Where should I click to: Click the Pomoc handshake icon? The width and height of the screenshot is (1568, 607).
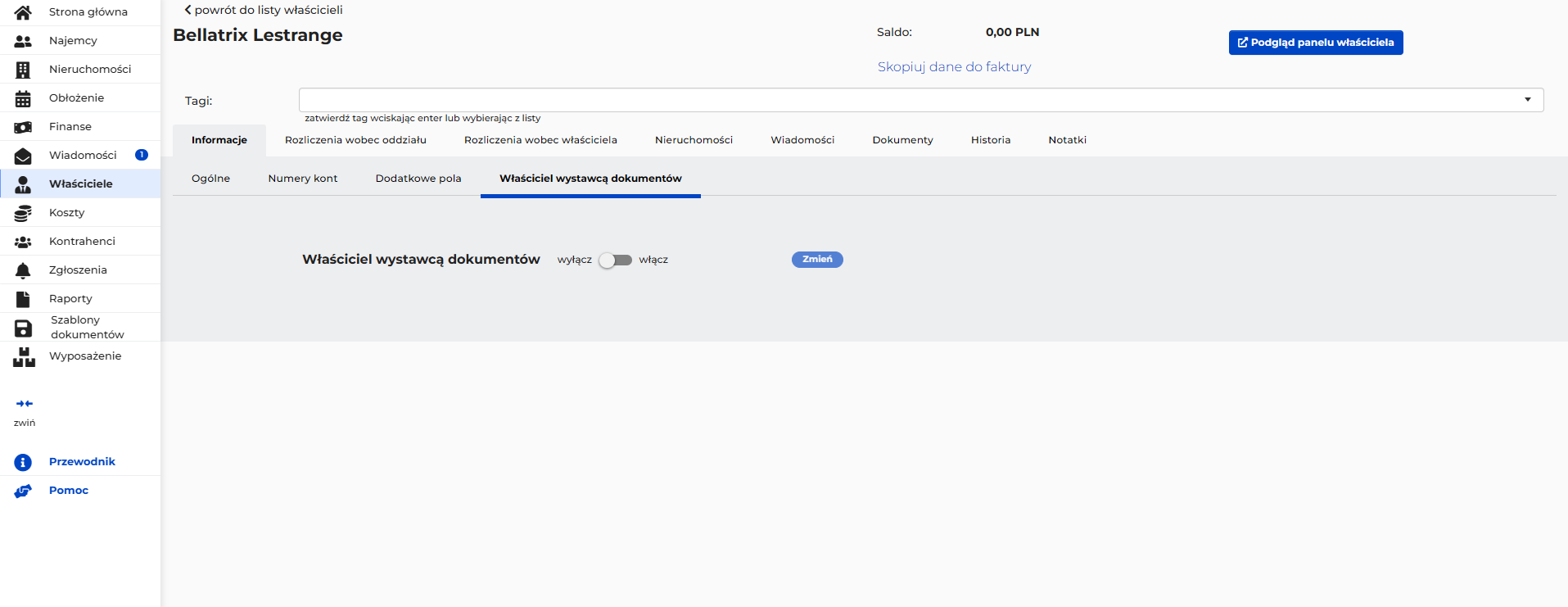point(23,491)
